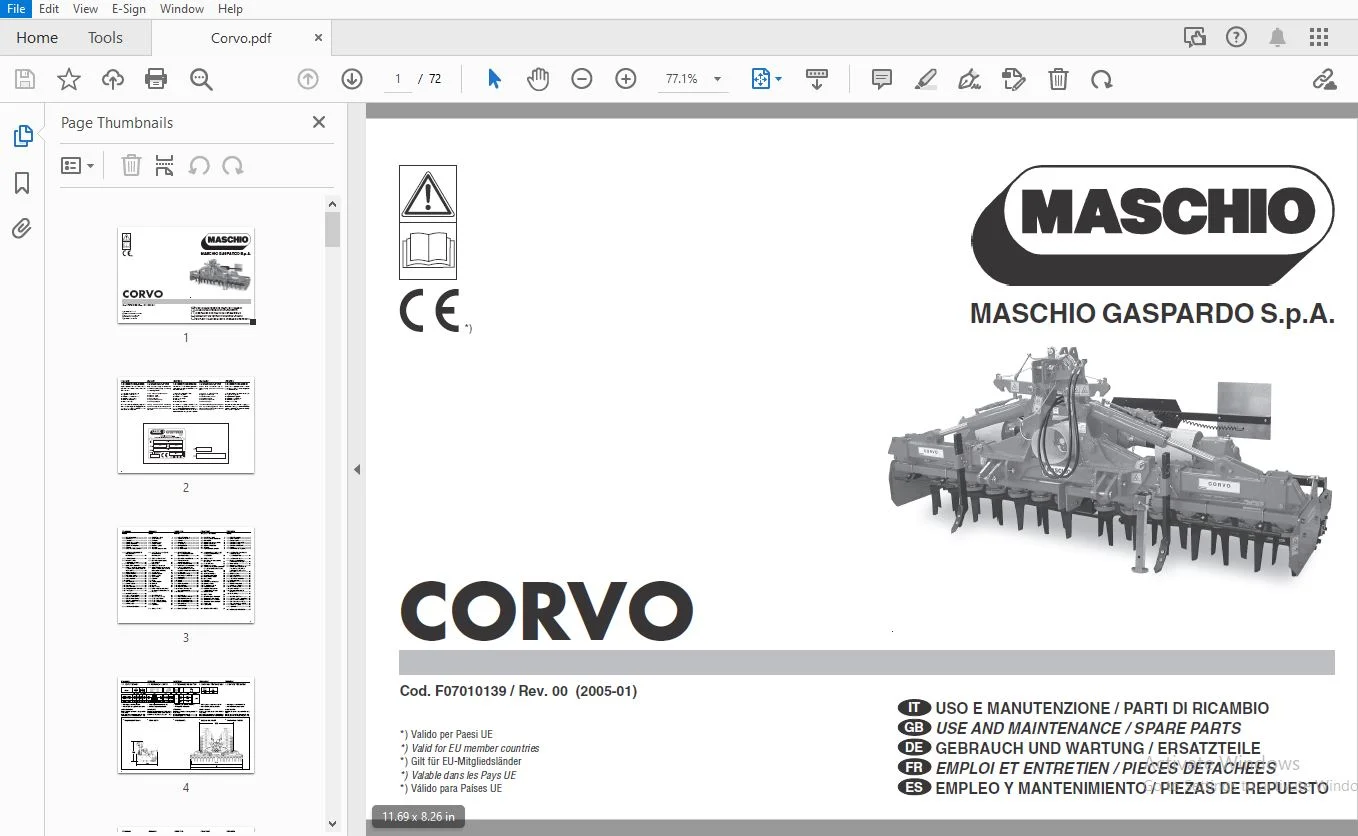
Task: Rotate page with toolbar rotate icon
Action: pyautogui.click(x=1102, y=79)
